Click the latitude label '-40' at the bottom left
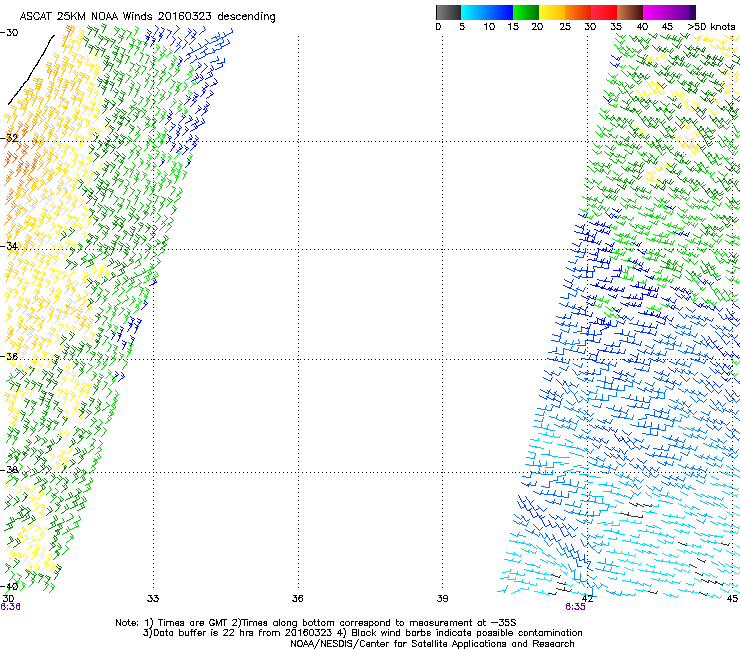Viewport: 740px width, 650px height. [x=9, y=586]
